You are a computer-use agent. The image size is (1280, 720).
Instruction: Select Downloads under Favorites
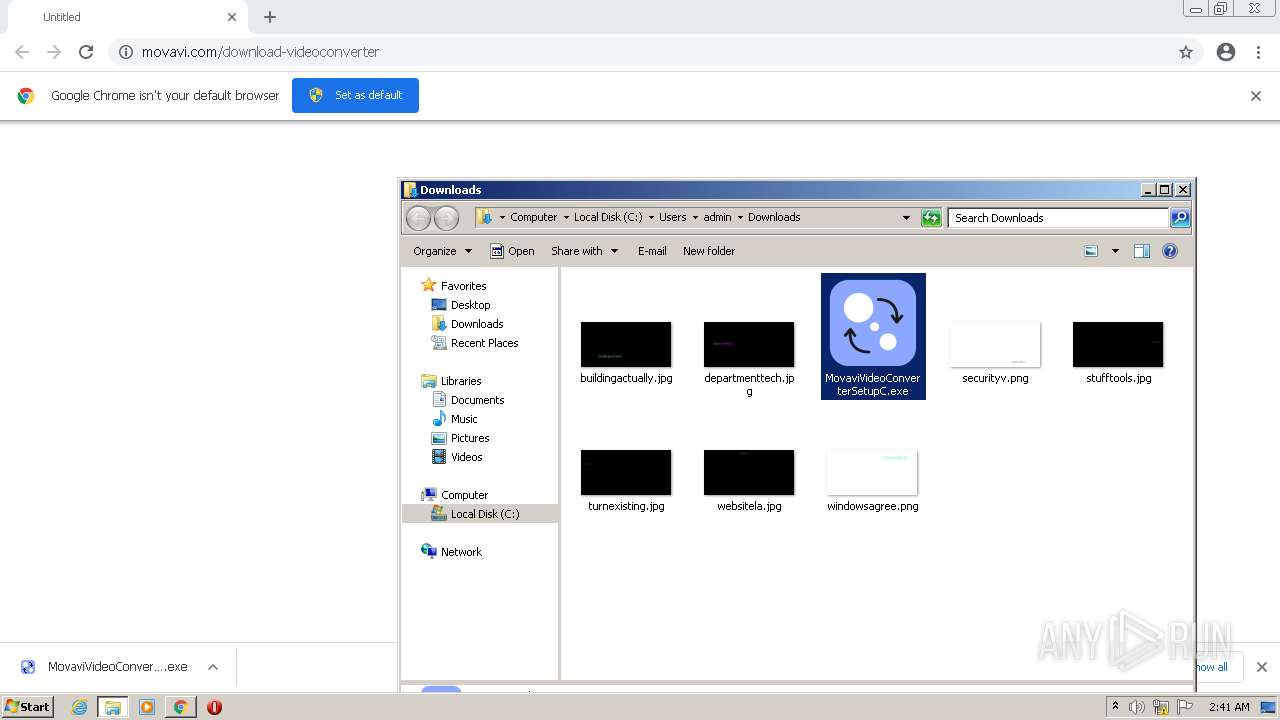[477, 324]
